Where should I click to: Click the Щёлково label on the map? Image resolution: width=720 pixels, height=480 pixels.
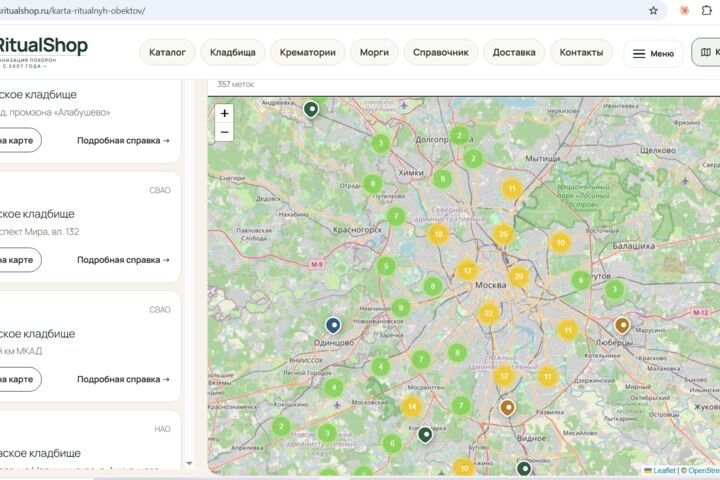658,150
